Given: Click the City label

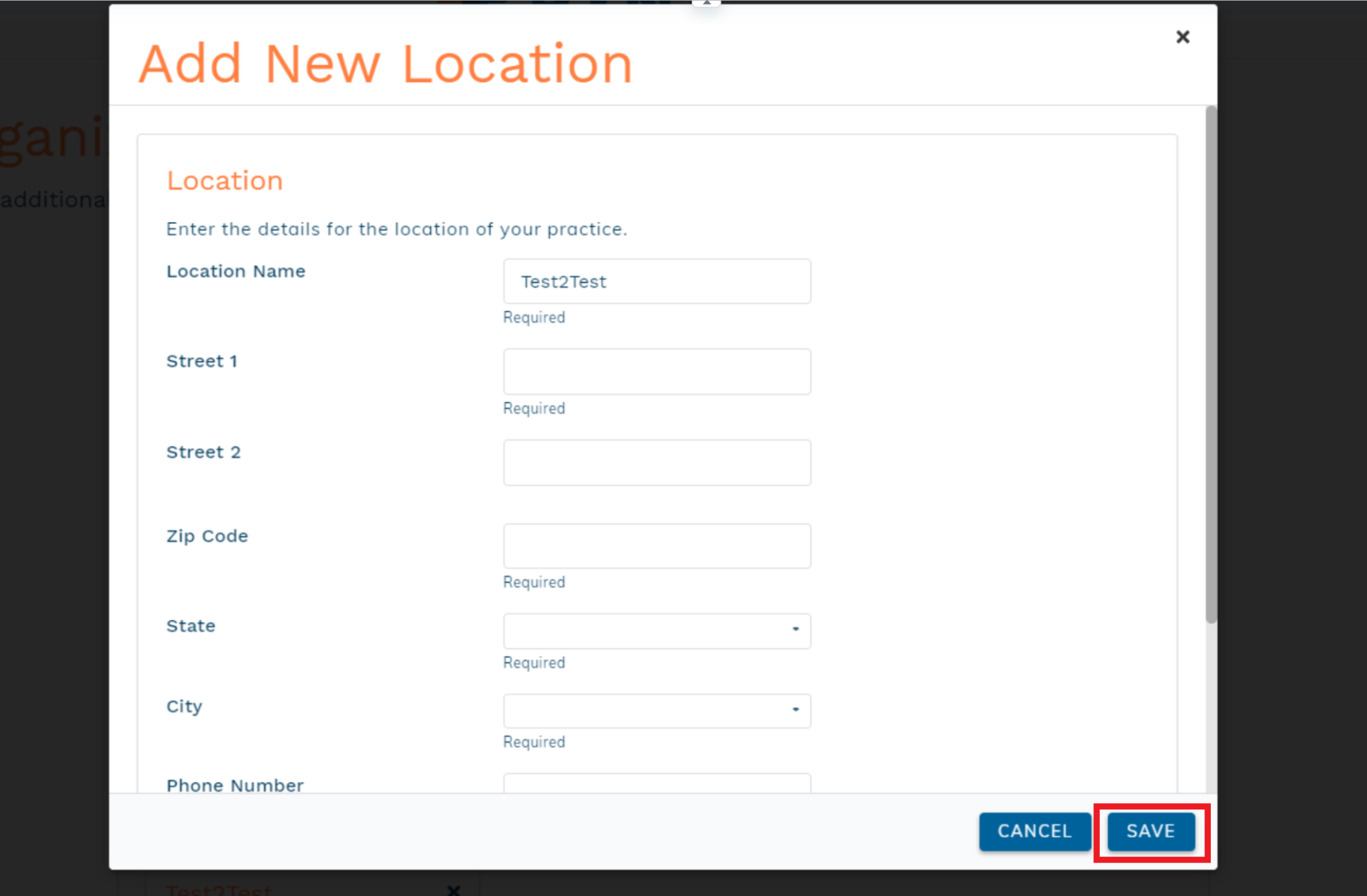Looking at the screenshot, I should coord(185,706).
